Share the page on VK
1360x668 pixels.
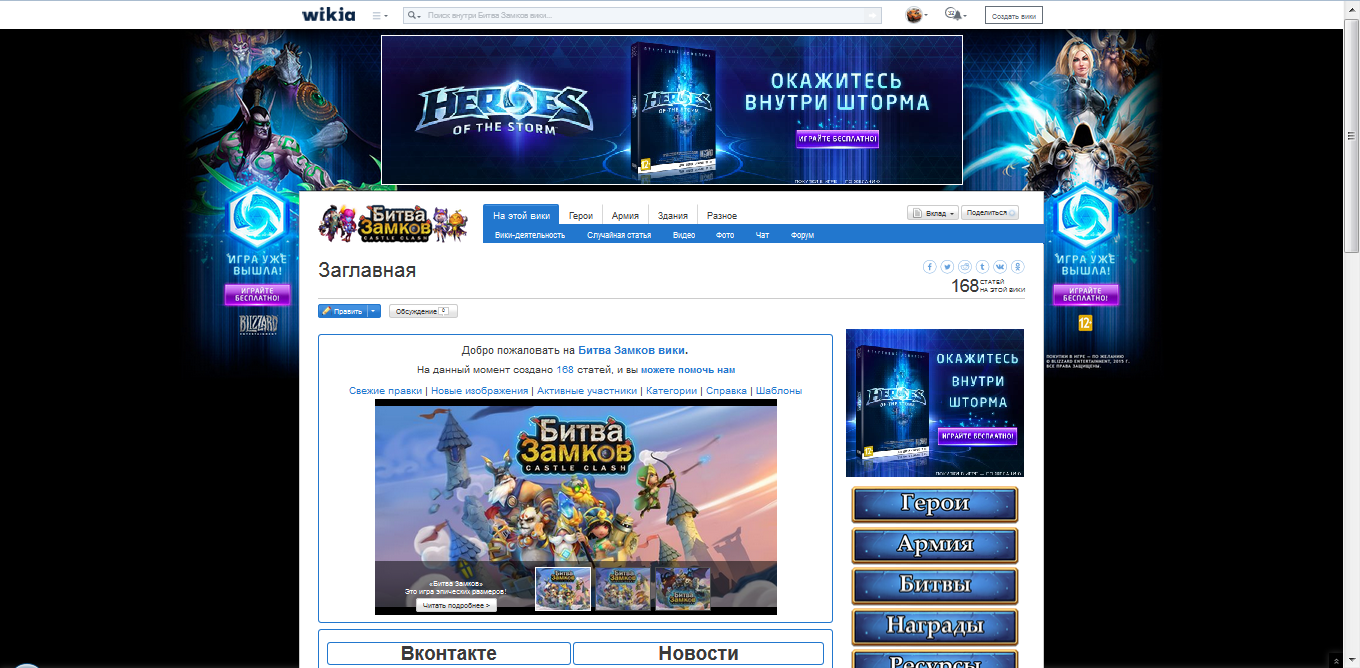[x=1000, y=267]
